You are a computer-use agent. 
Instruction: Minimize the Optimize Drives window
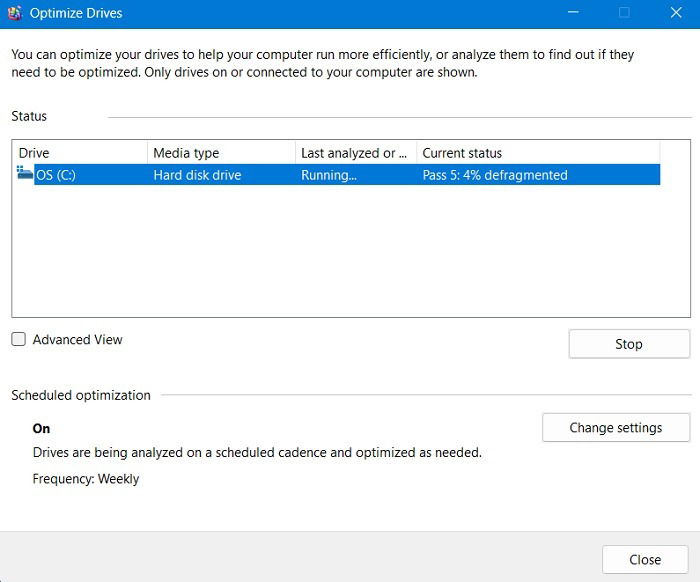573,12
